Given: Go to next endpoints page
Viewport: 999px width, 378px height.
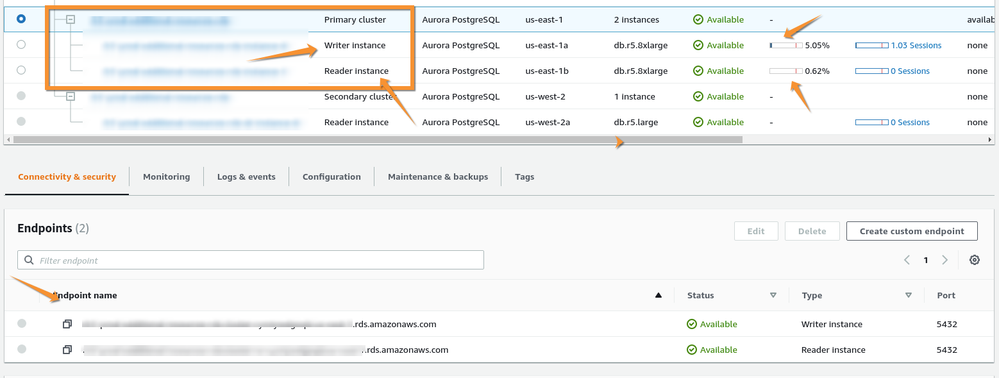Looking at the screenshot, I should [945, 260].
